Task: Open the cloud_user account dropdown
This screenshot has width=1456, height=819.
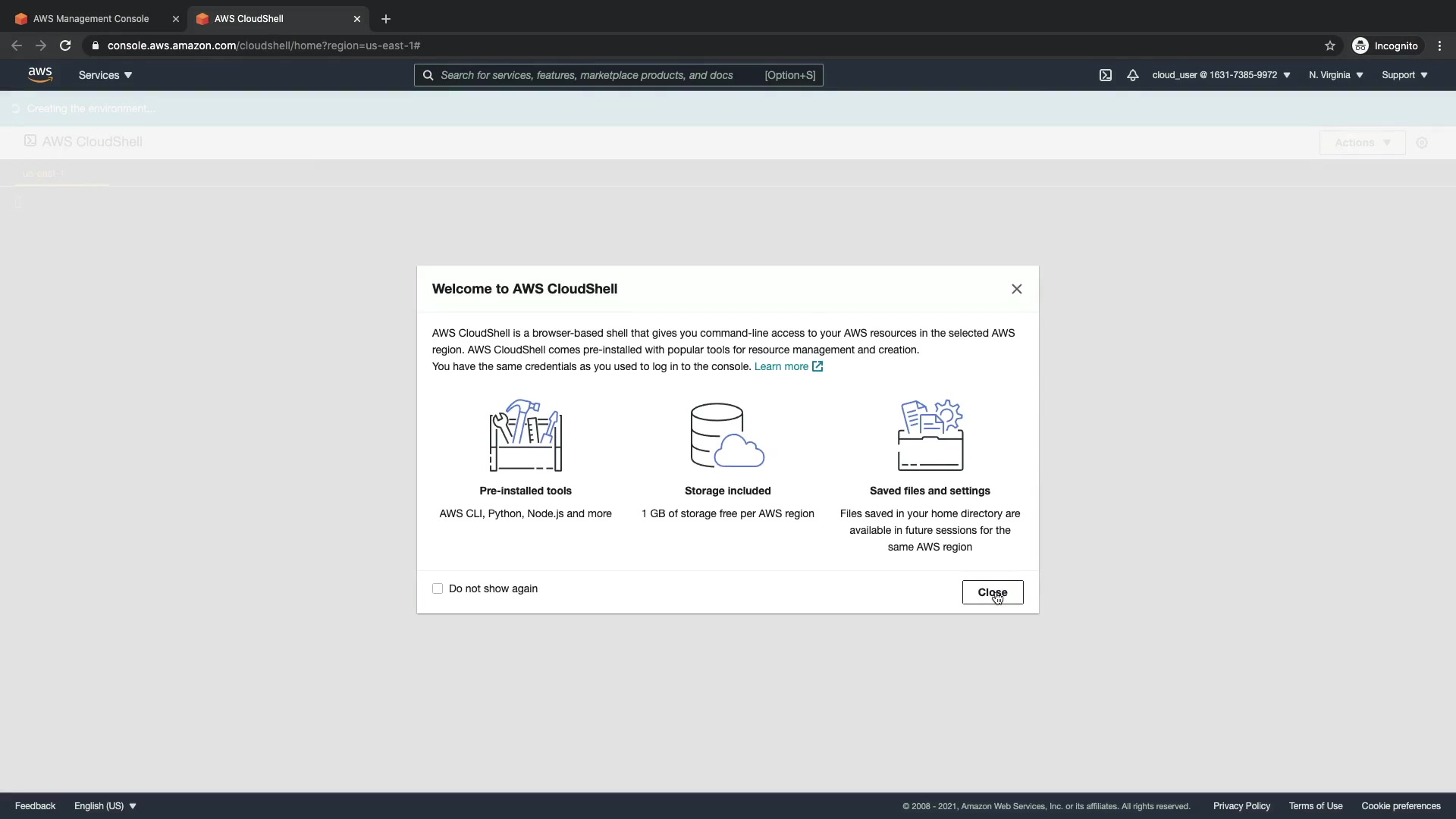Action: point(1221,75)
